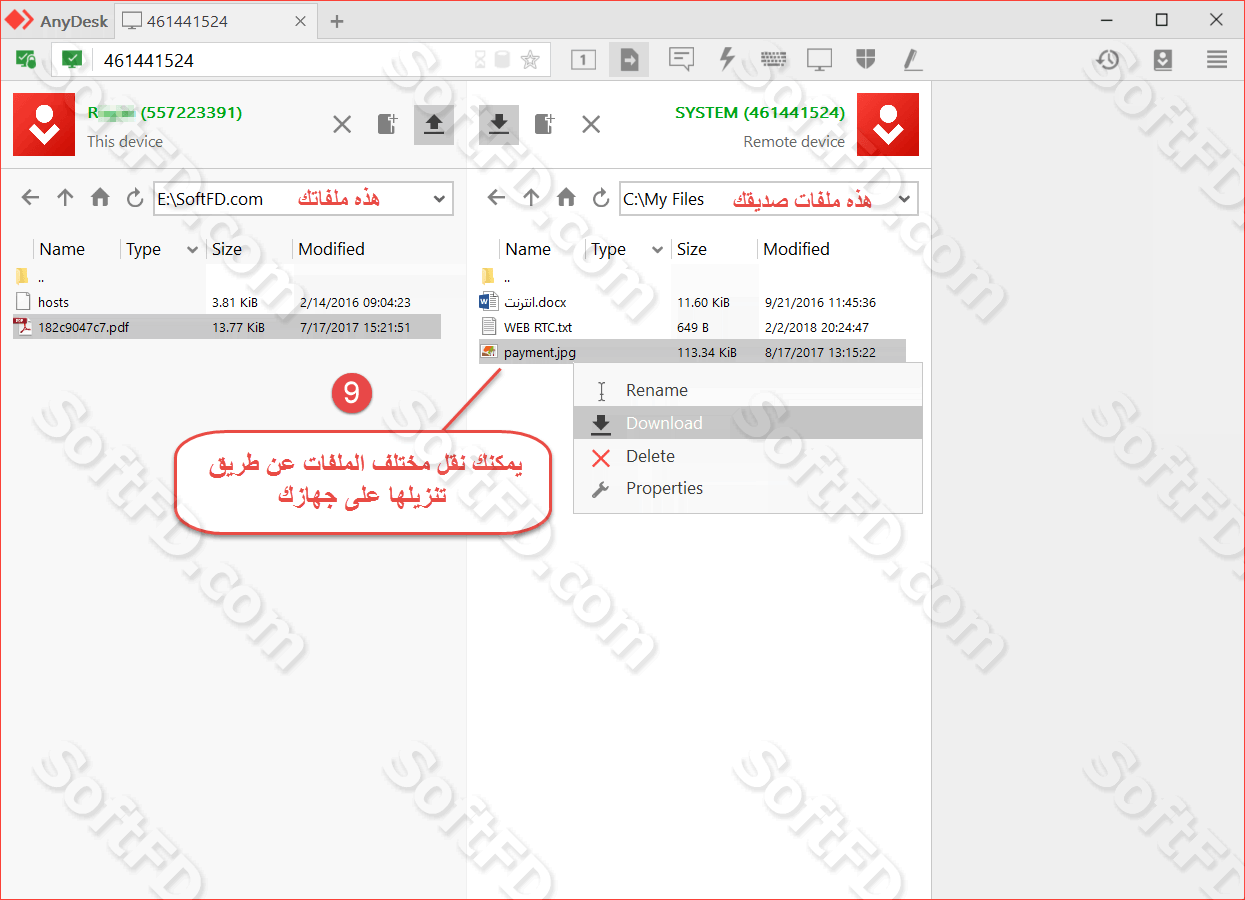The height and width of the screenshot is (900, 1245).
Task: Open session history clock icon
Action: click(1107, 60)
